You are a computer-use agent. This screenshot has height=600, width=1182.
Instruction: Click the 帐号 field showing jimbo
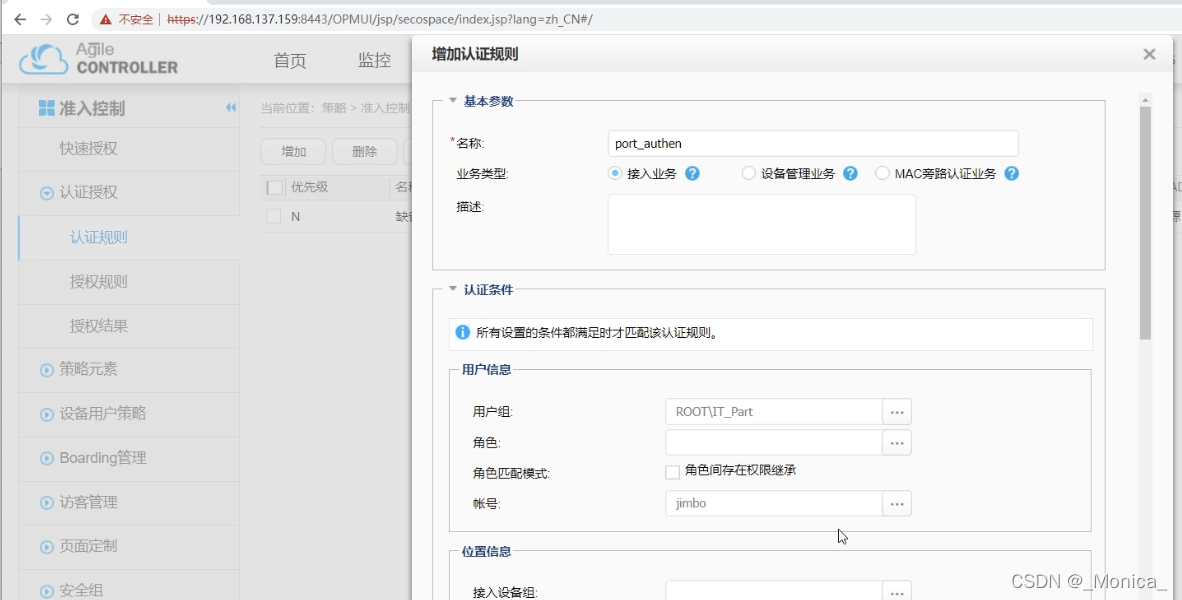pos(773,504)
